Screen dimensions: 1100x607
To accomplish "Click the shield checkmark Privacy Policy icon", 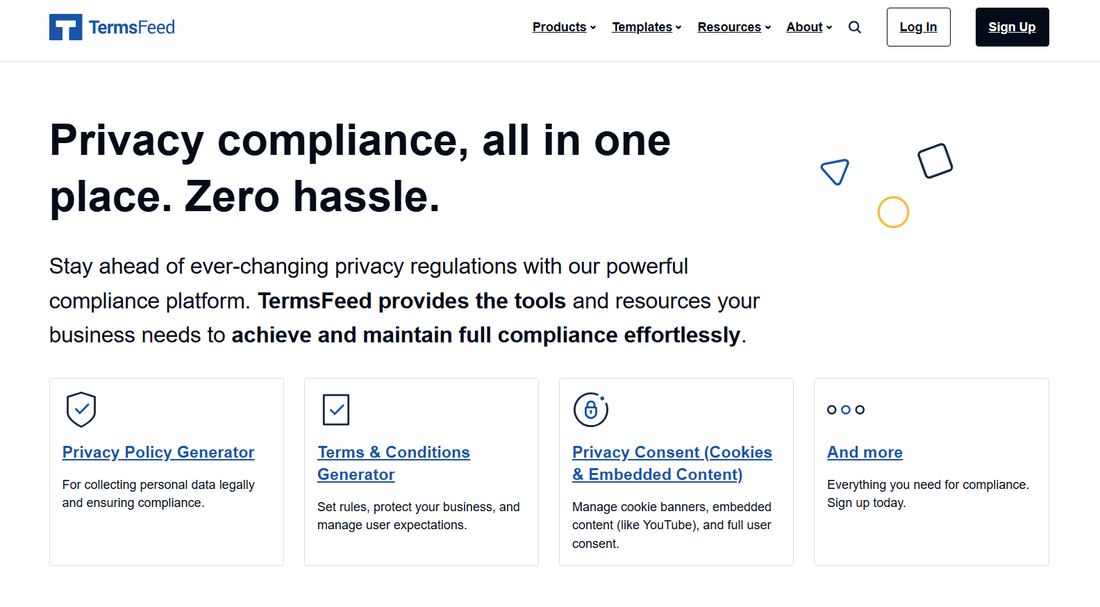I will [81, 409].
